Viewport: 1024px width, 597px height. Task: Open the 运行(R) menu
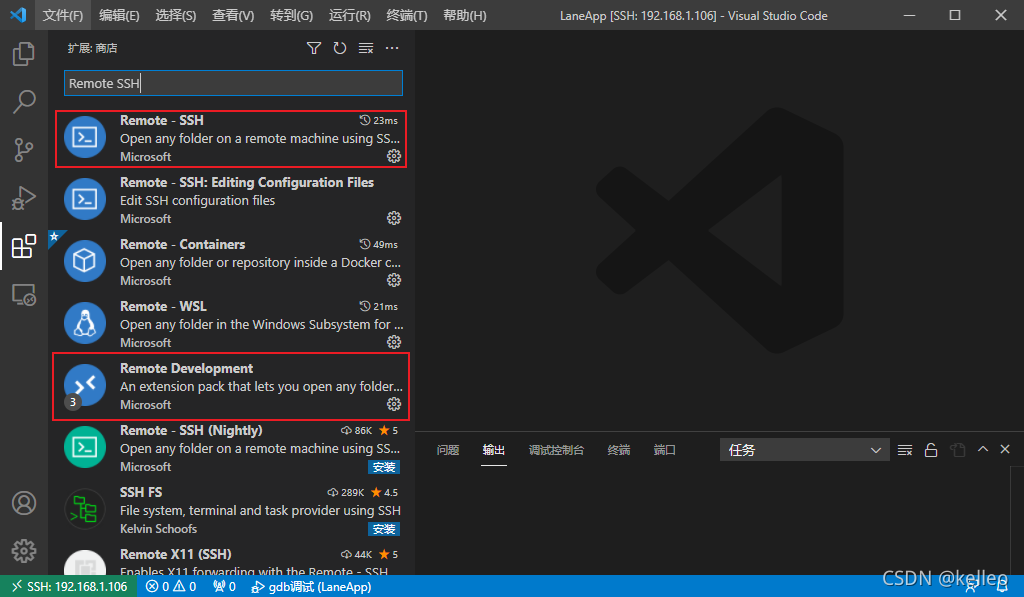tap(349, 15)
